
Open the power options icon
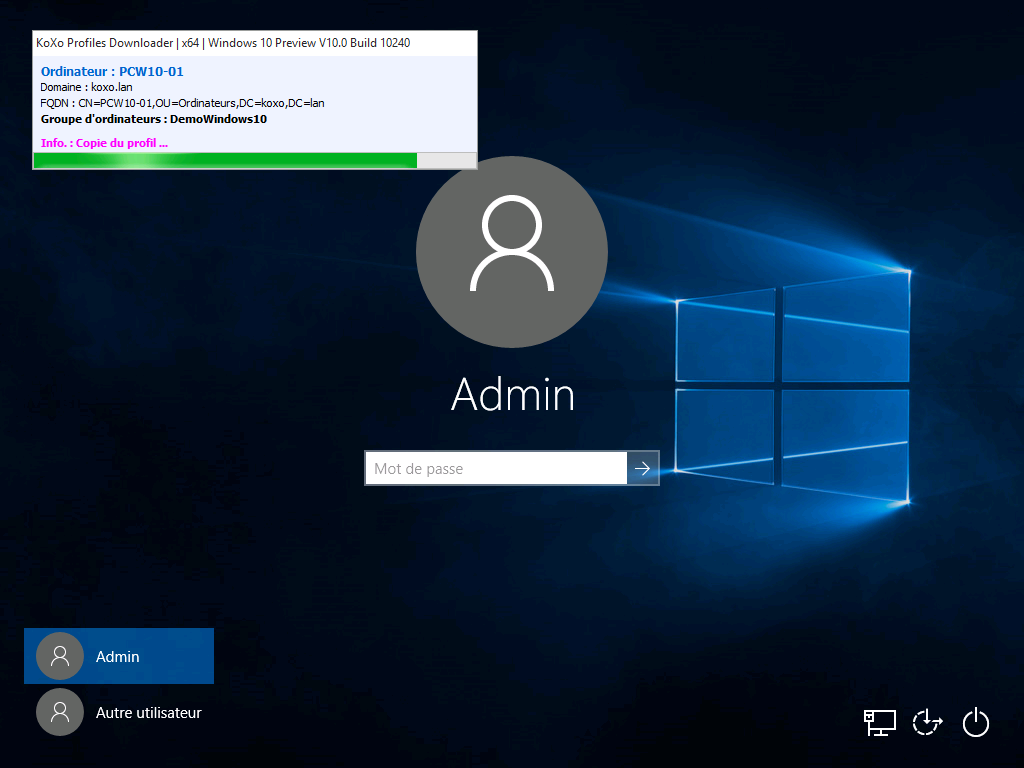(976, 722)
